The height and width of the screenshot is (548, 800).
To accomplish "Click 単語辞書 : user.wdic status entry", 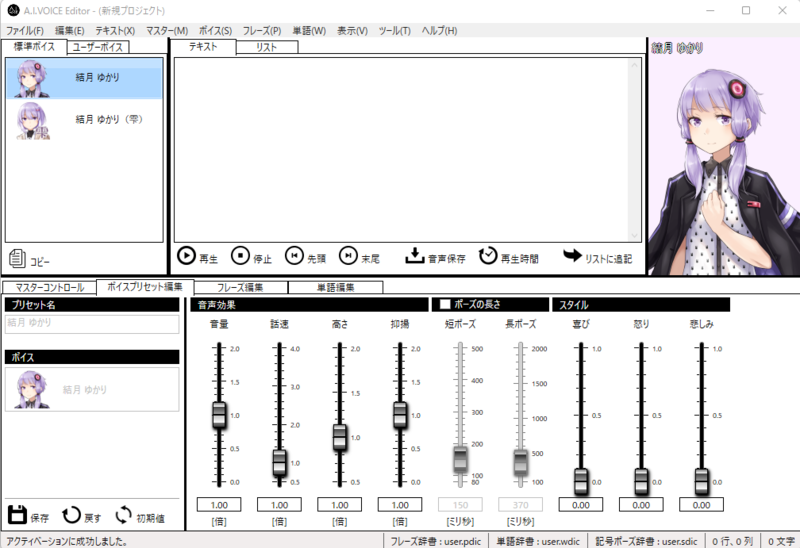I will click(538, 541).
